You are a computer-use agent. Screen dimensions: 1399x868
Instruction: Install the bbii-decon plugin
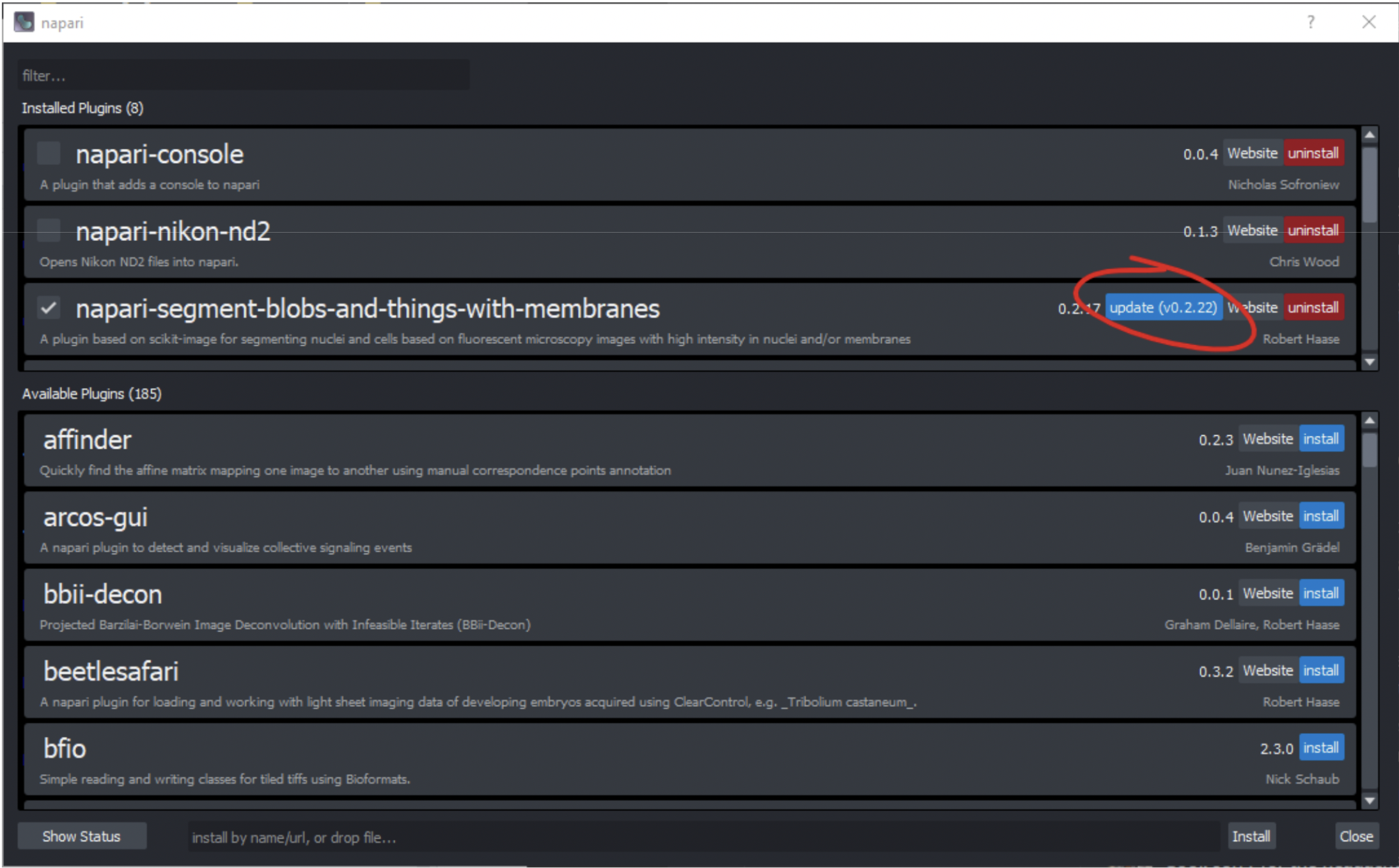point(1321,594)
